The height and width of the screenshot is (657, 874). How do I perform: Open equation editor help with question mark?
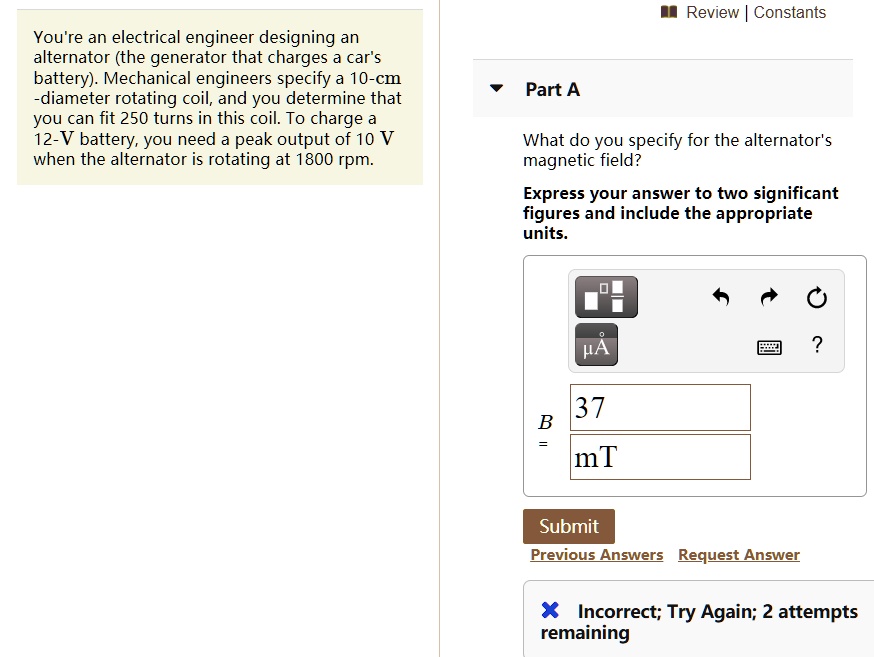[x=816, y=344]
